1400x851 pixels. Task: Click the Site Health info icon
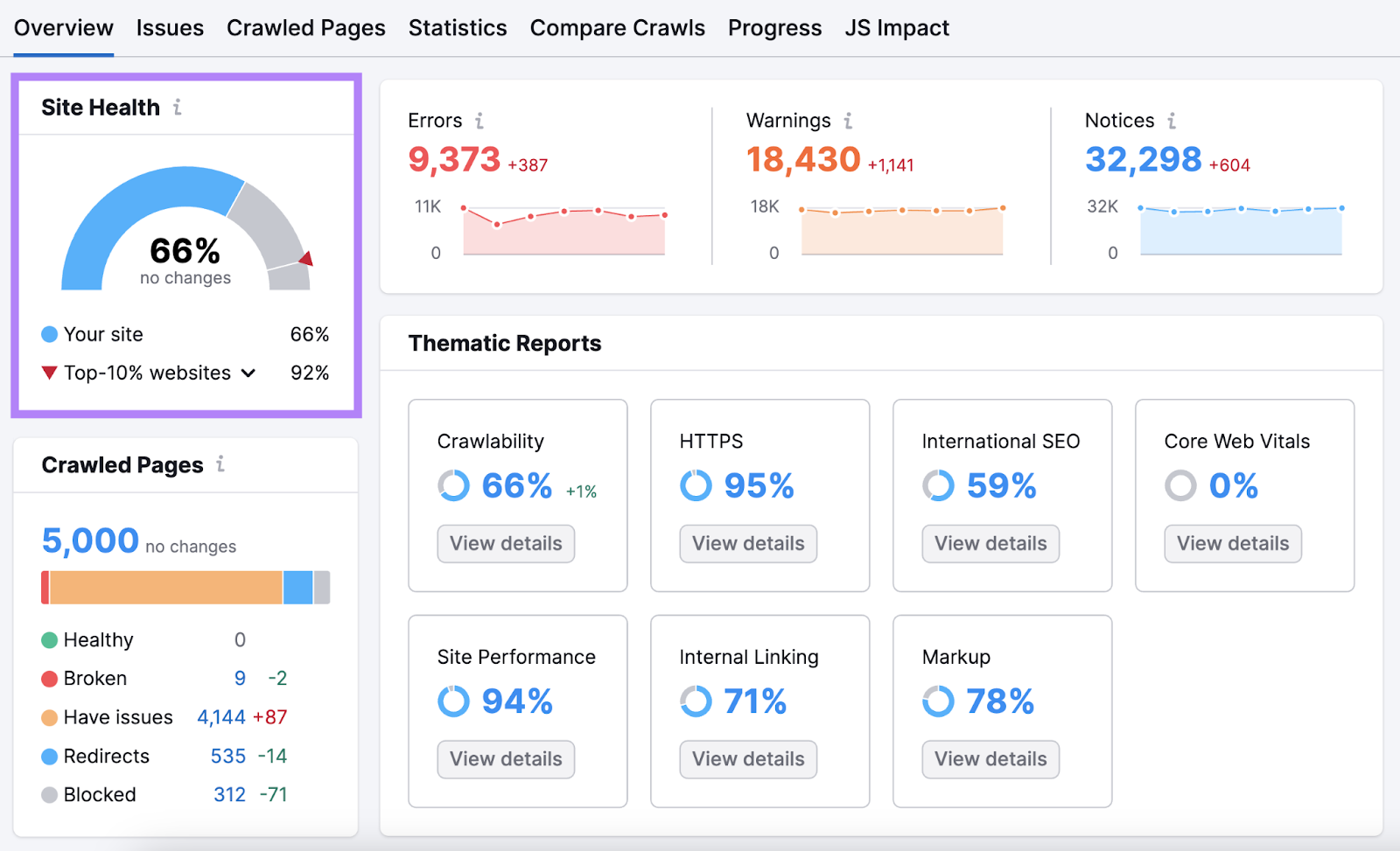[178, 107]
